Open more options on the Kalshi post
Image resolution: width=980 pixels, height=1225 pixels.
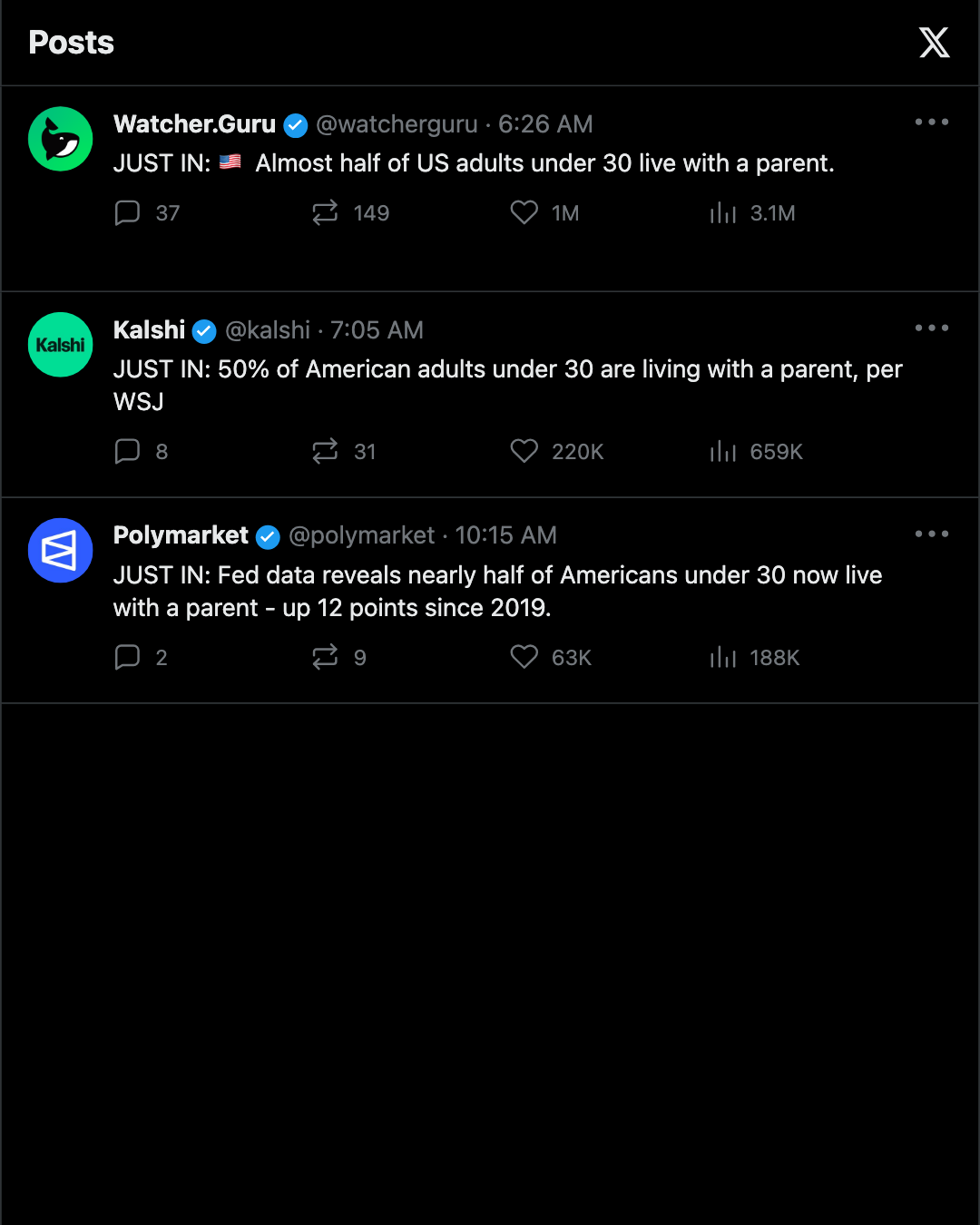(932, 328)
